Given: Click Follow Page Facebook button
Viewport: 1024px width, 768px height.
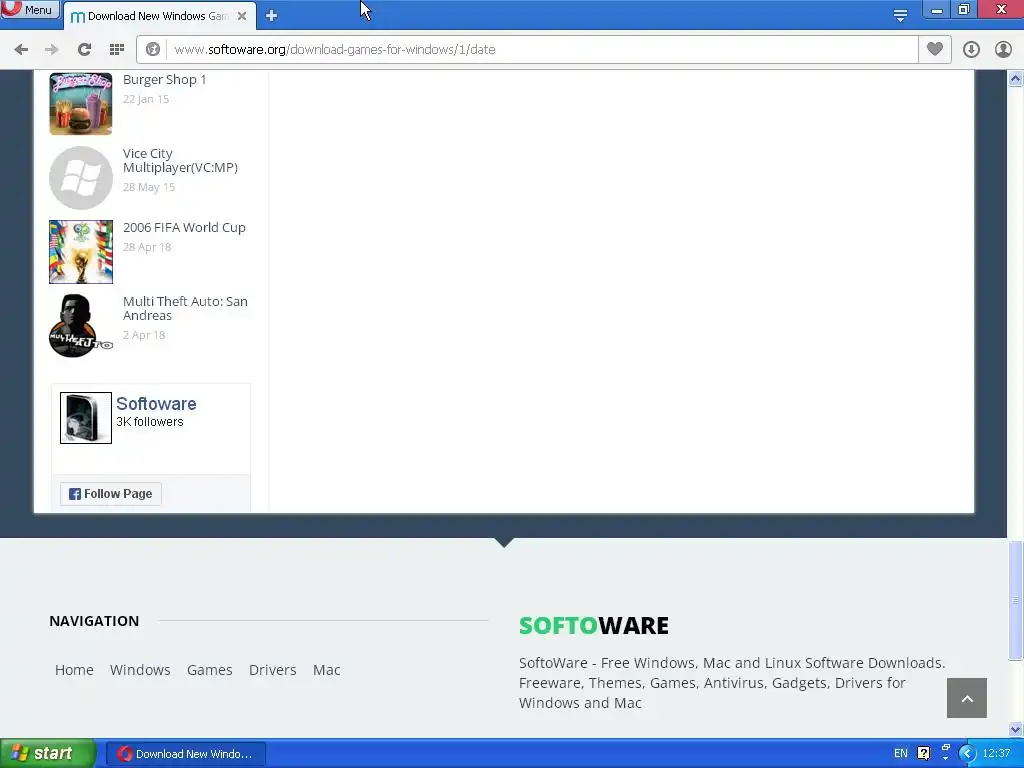Looking at the screenshot, I should pyautogui.click(x=110, y=494).
